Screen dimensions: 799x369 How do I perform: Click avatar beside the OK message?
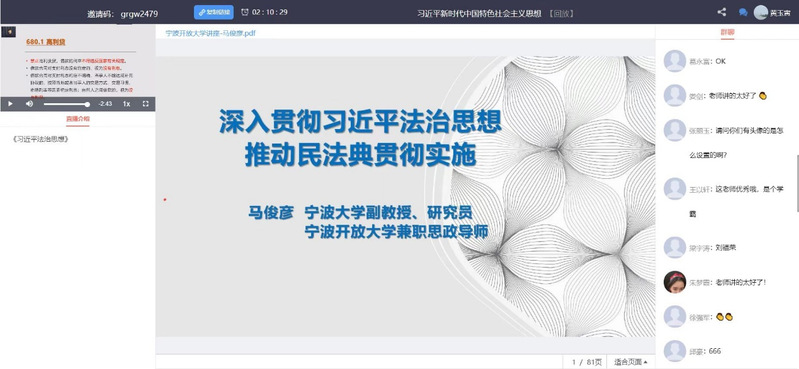point(675,61)
